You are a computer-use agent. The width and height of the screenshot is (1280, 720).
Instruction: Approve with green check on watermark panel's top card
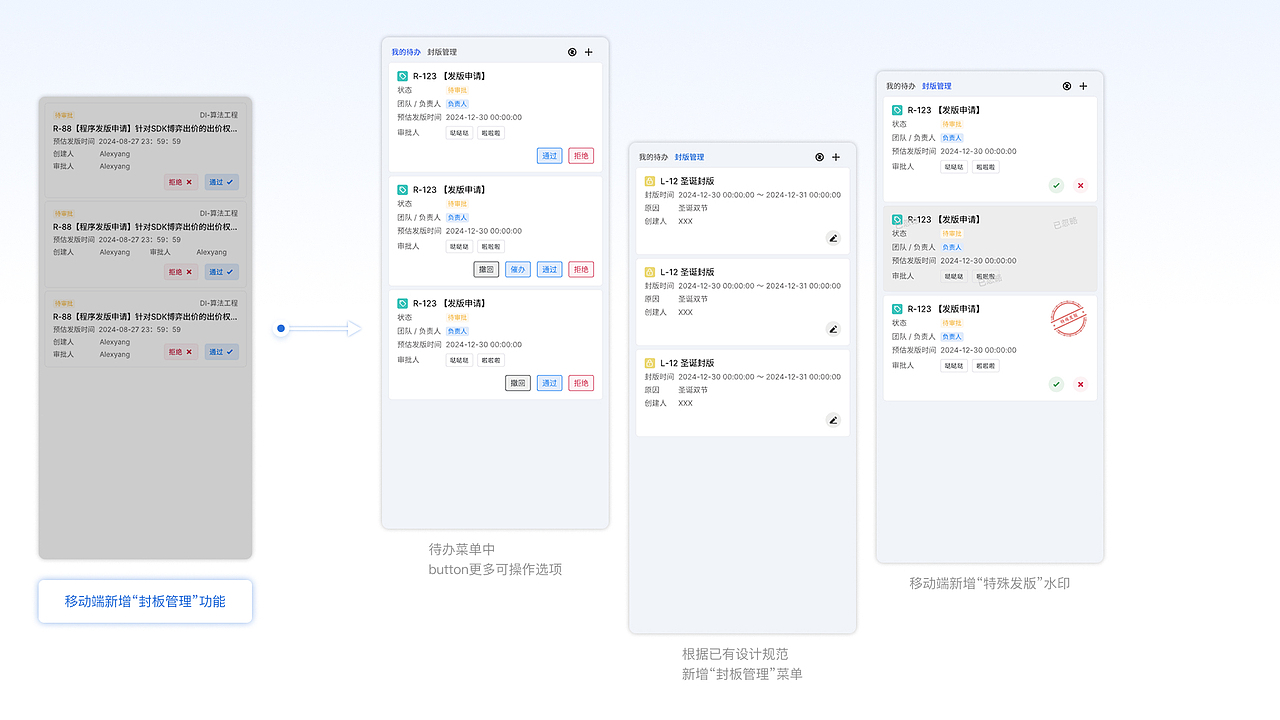point(1056,185)
